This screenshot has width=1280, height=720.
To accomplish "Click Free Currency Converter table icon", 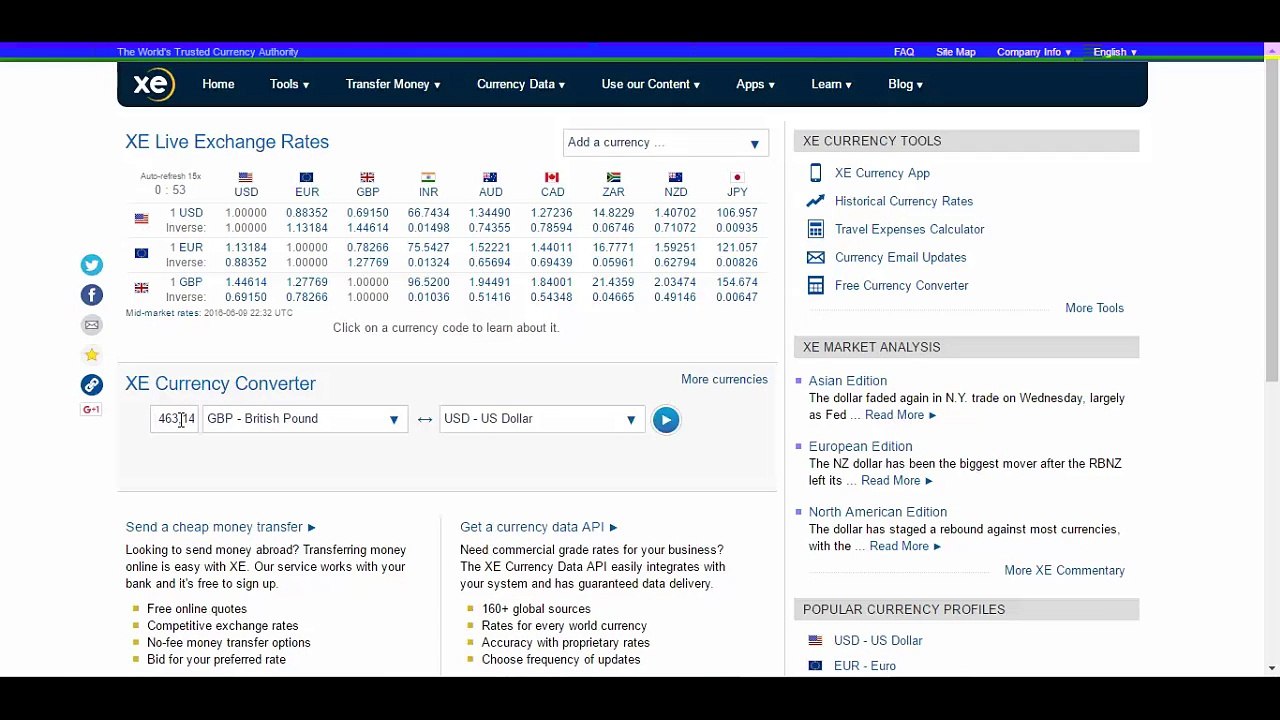I will point(816,286).
